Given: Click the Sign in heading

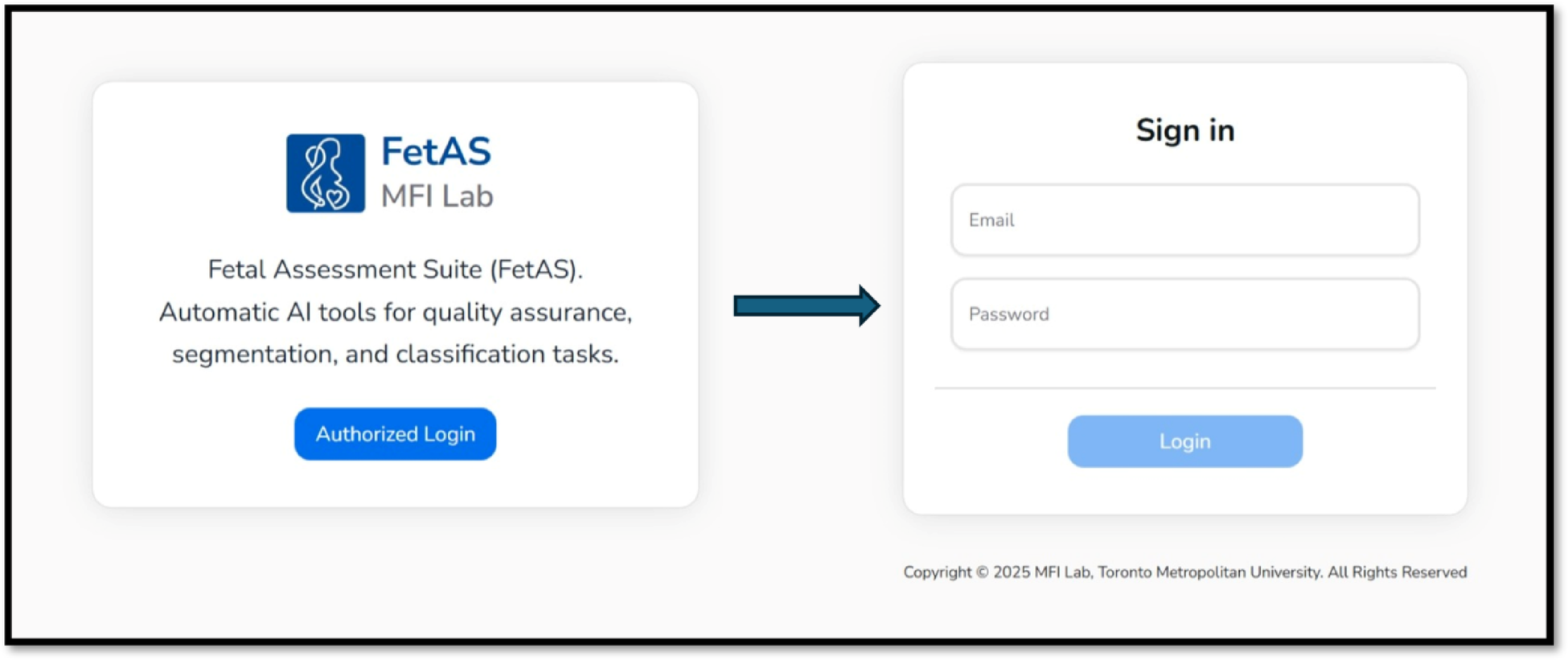Looking at the screenshot, I should coord(1184,130).
